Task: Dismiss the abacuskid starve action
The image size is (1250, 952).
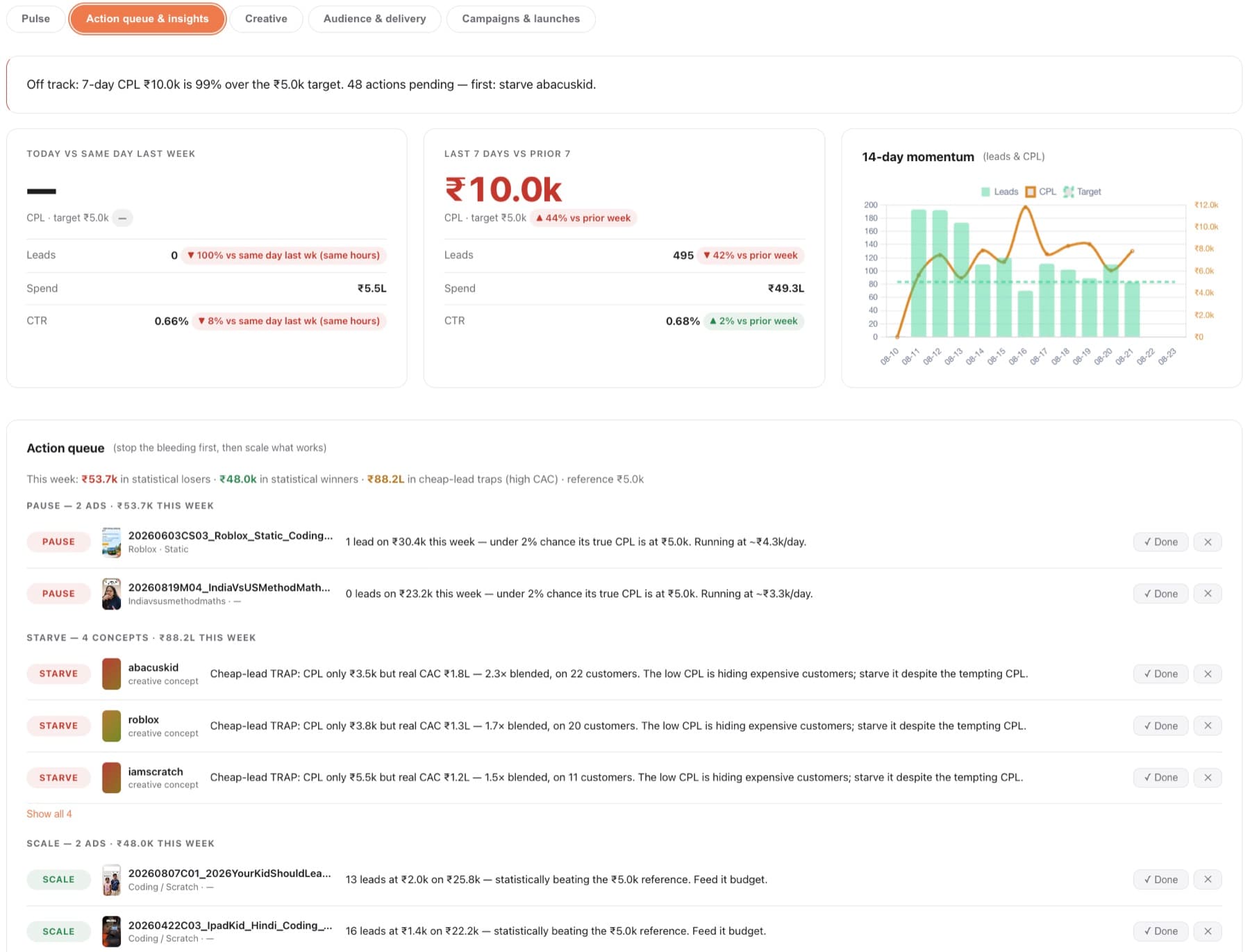Action: click(x=1208, y=674)
